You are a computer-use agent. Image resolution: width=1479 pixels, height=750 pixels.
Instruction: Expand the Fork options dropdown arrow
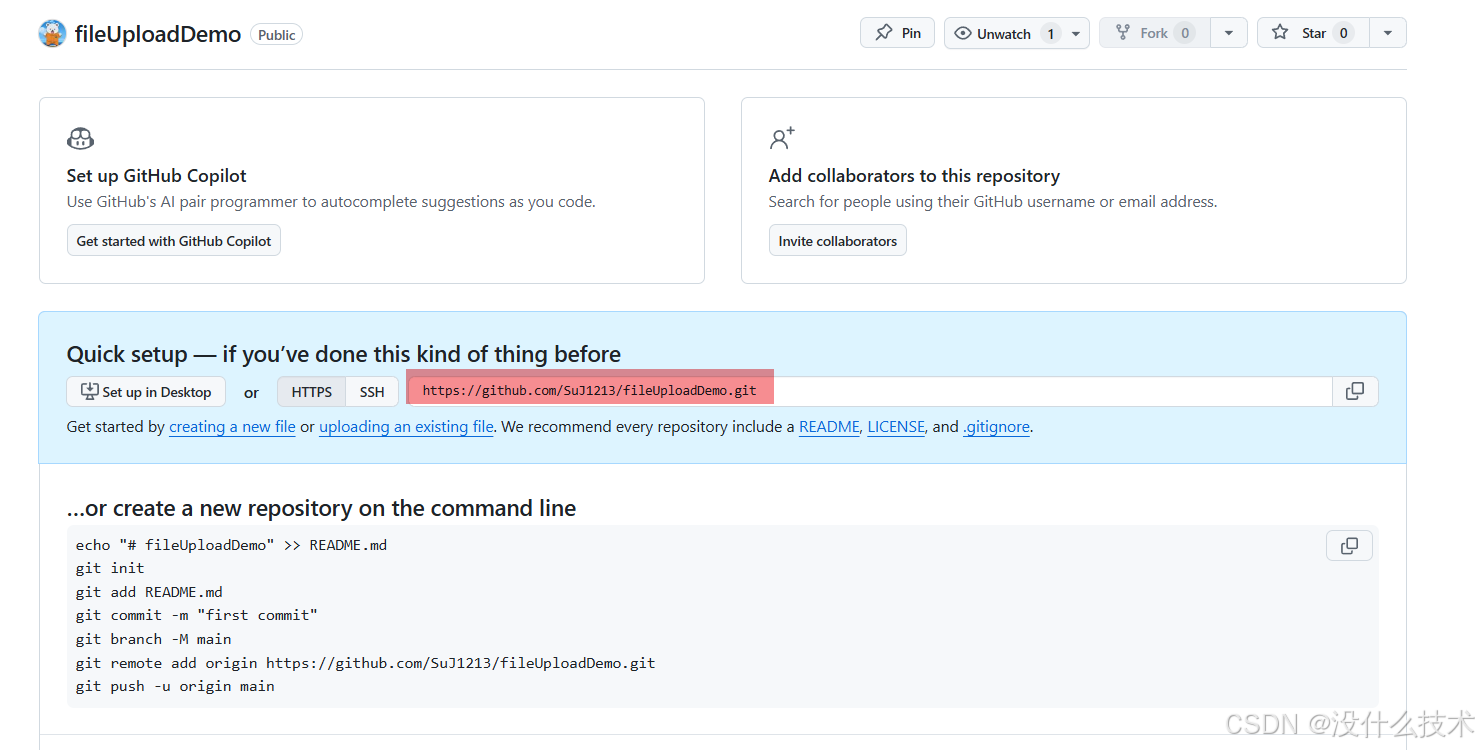pos(1229,33)
